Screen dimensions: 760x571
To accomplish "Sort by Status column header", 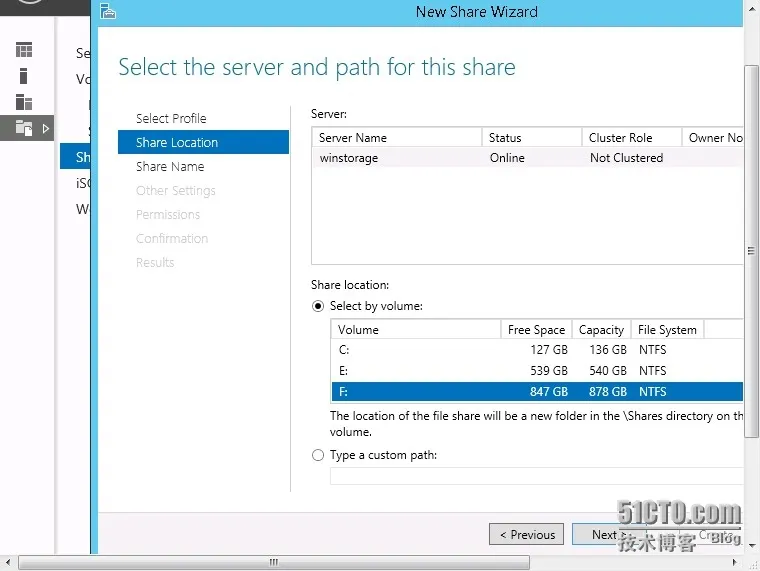I will (532, 138).
